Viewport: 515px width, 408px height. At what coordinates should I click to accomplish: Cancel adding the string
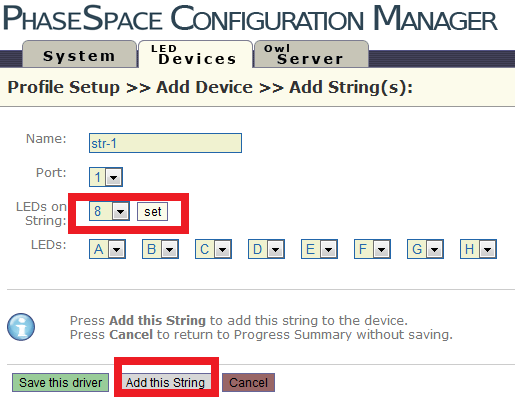[248, 382]
